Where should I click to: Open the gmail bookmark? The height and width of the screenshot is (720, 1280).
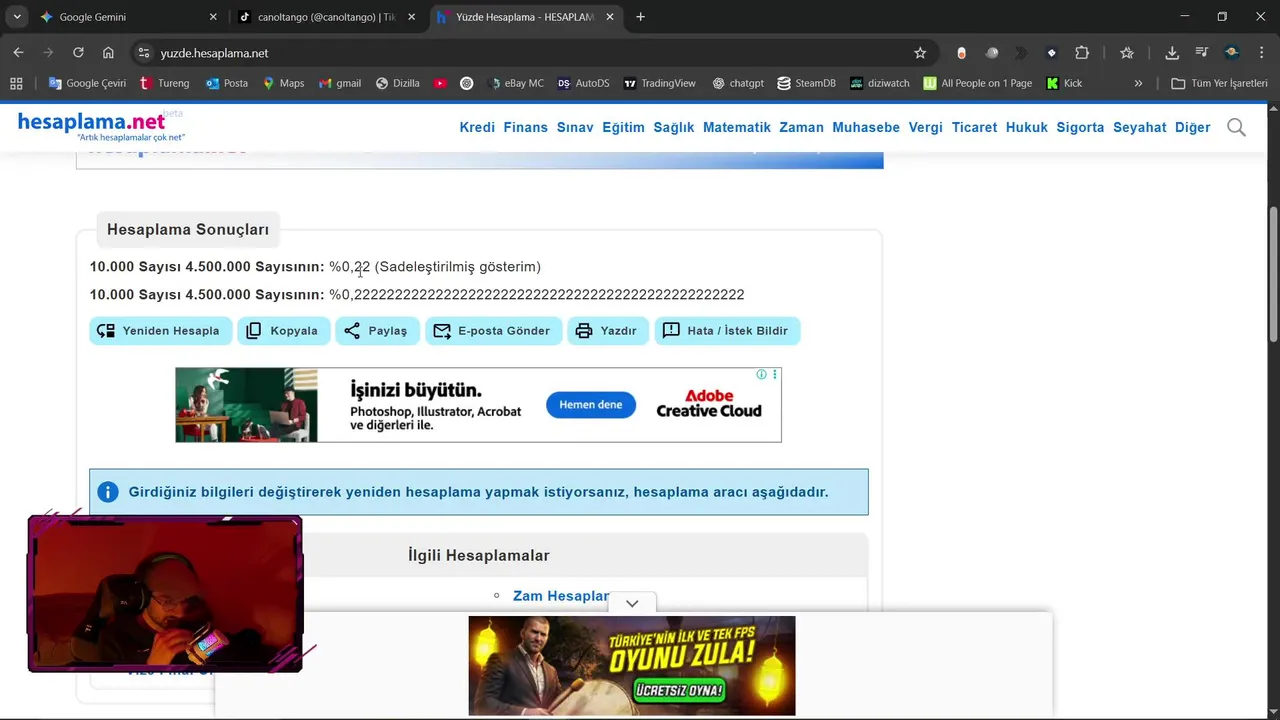click(340, 83)
